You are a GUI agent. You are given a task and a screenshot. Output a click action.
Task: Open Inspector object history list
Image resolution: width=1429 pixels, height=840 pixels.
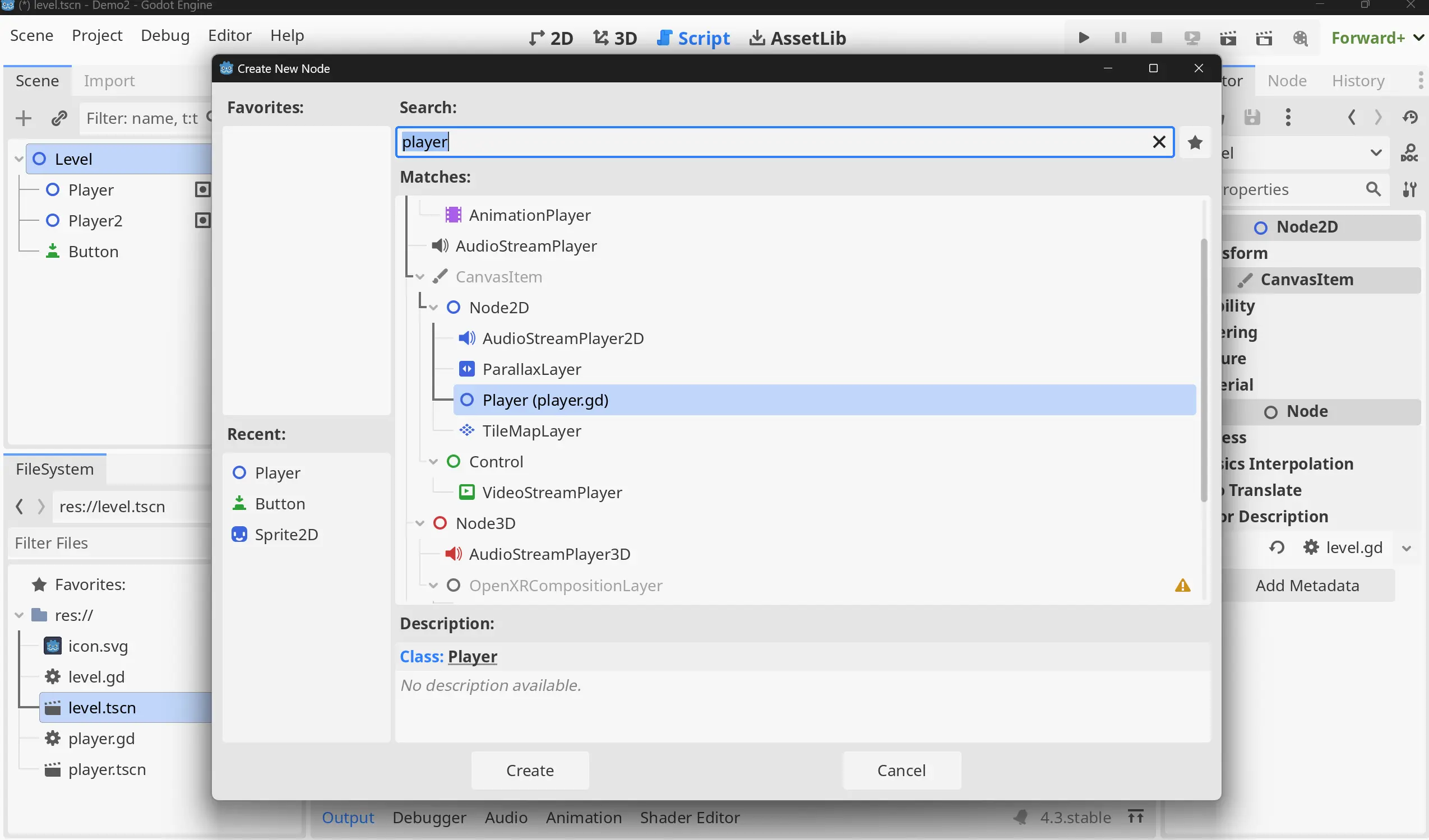1410,117
